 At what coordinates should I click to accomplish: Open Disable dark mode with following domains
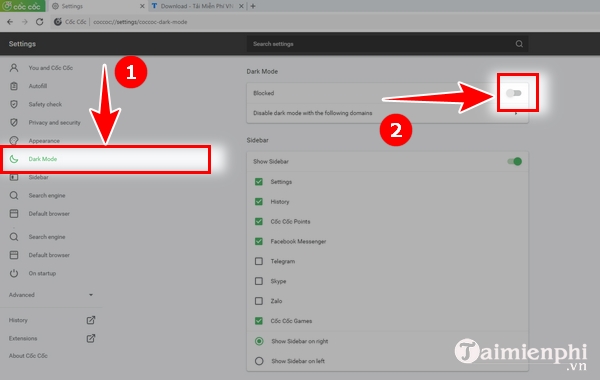pyautogui.click(x=387, y=113)
